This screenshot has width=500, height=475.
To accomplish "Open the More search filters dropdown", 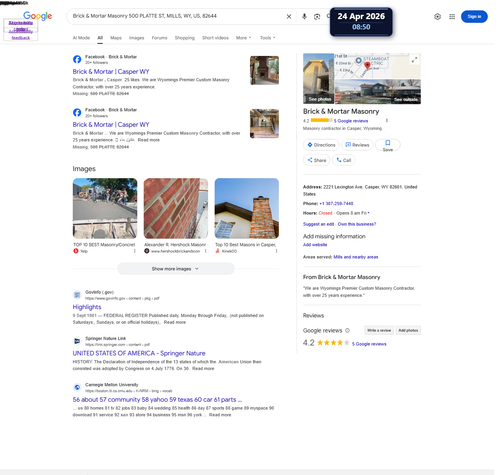I will point(243,38).
